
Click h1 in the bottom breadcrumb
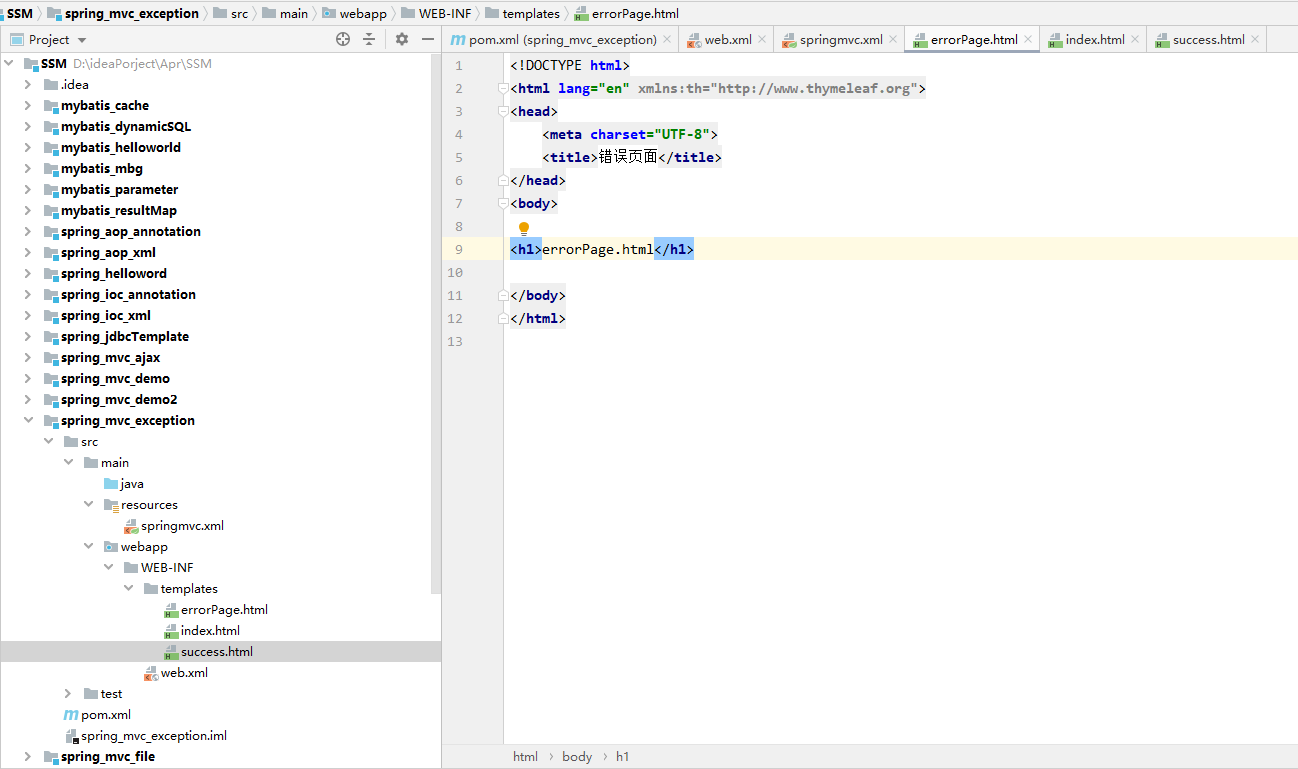623,757
